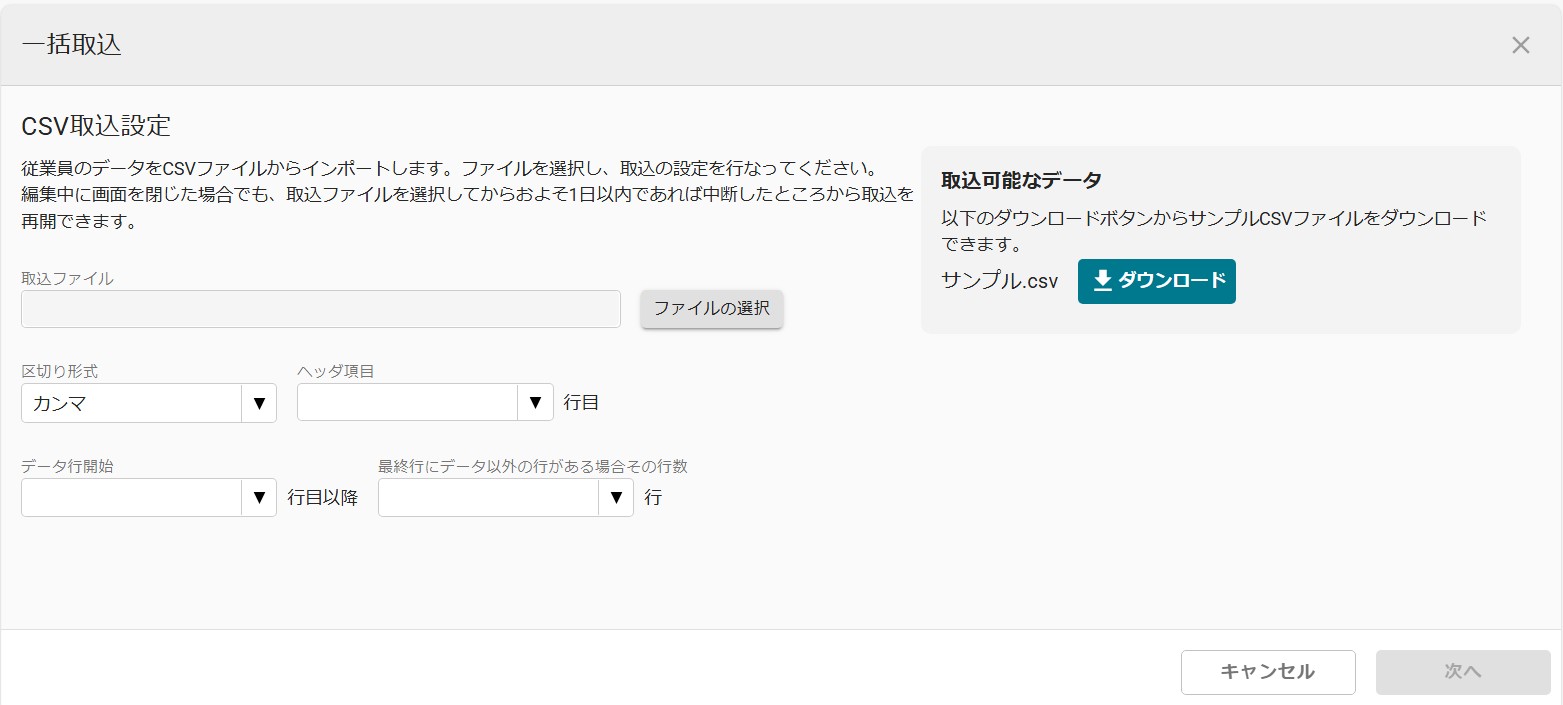Viewport: 1563px width, 705px height.
Task: Click the triangle arrow on the ヘッダ項目 dropdown
Action: 535,403
